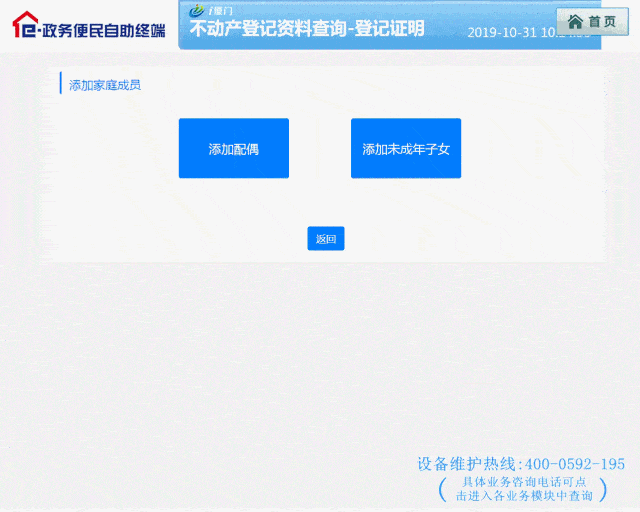Click the left parenthesis by the hotline note

point(442,489)
